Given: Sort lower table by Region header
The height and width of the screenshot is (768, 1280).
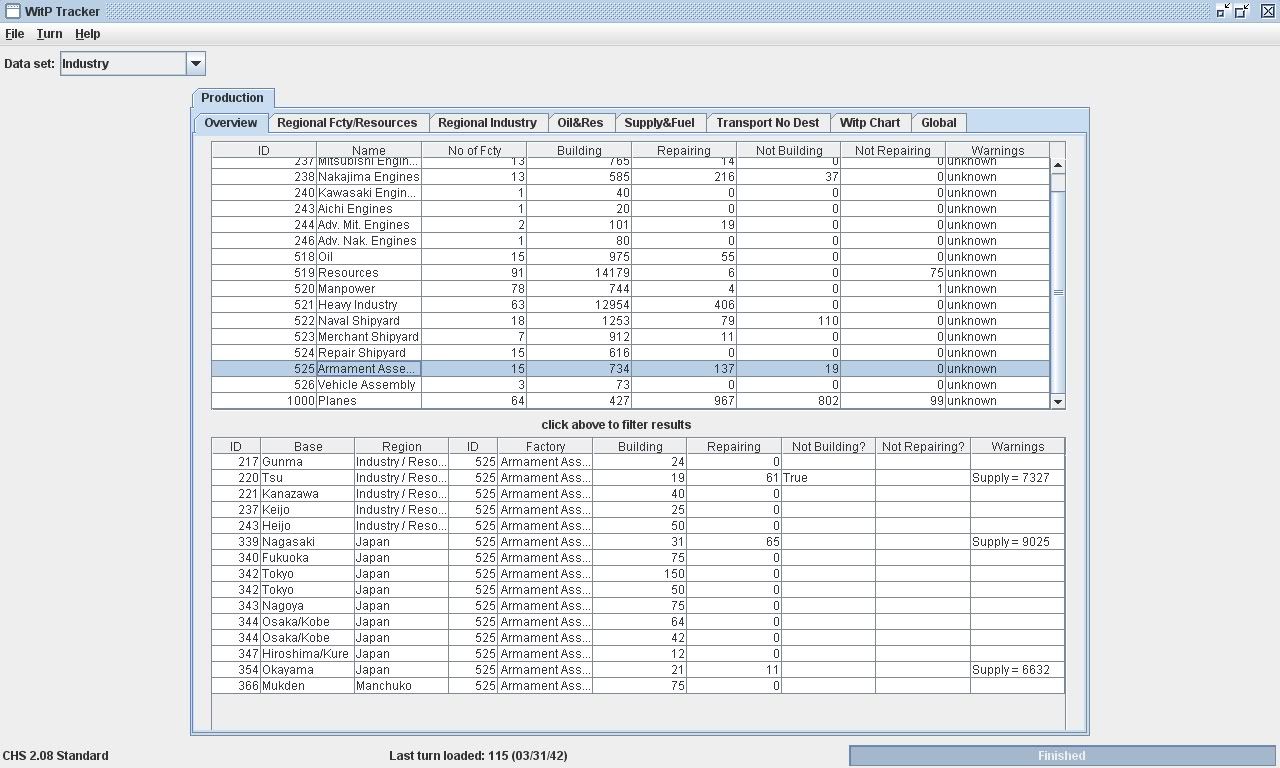Looking at the screenshot, I should [x=401, y=447].
